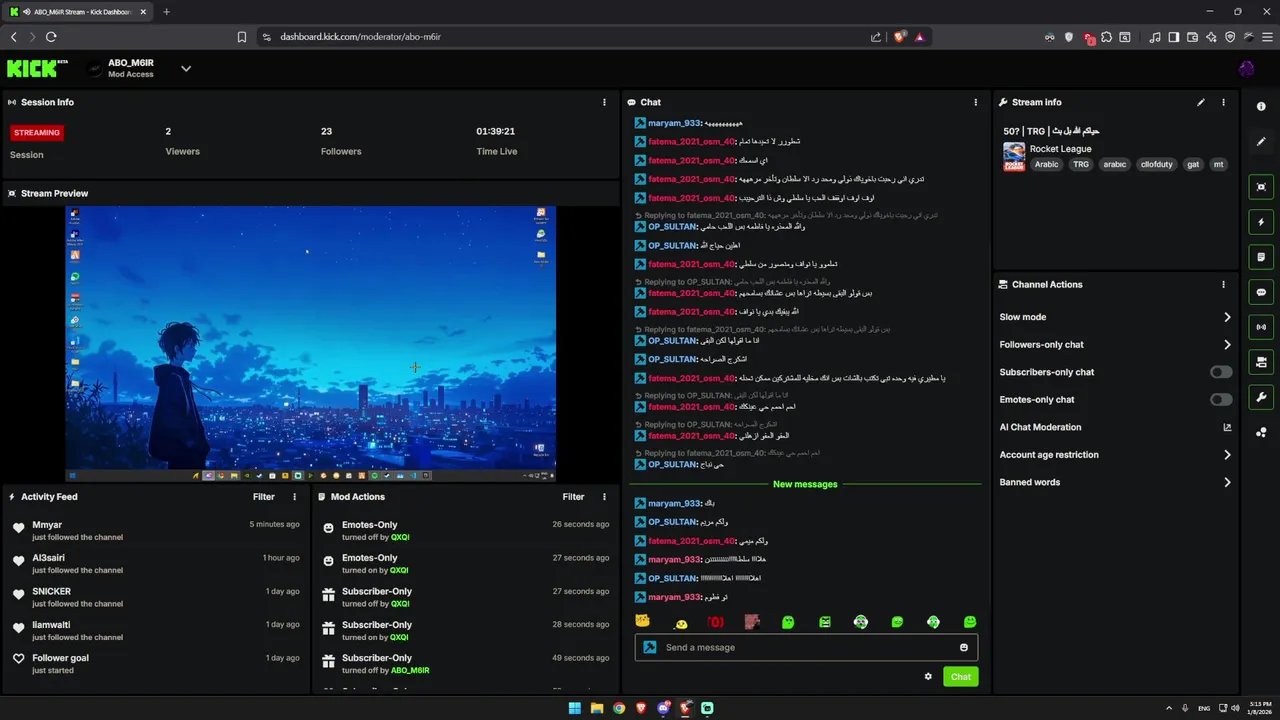Click in the Send a message field
Image resolution: width=1280 pixels, height=720 pixels.
[806, 647]
